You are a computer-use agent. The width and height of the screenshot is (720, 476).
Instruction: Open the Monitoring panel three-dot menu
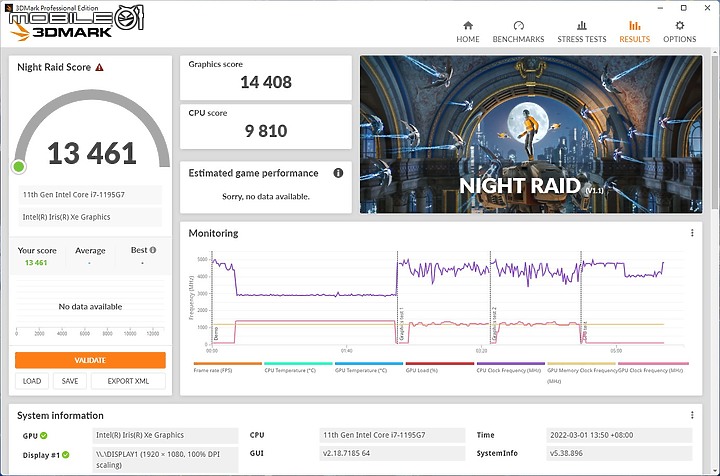(692, 233)
